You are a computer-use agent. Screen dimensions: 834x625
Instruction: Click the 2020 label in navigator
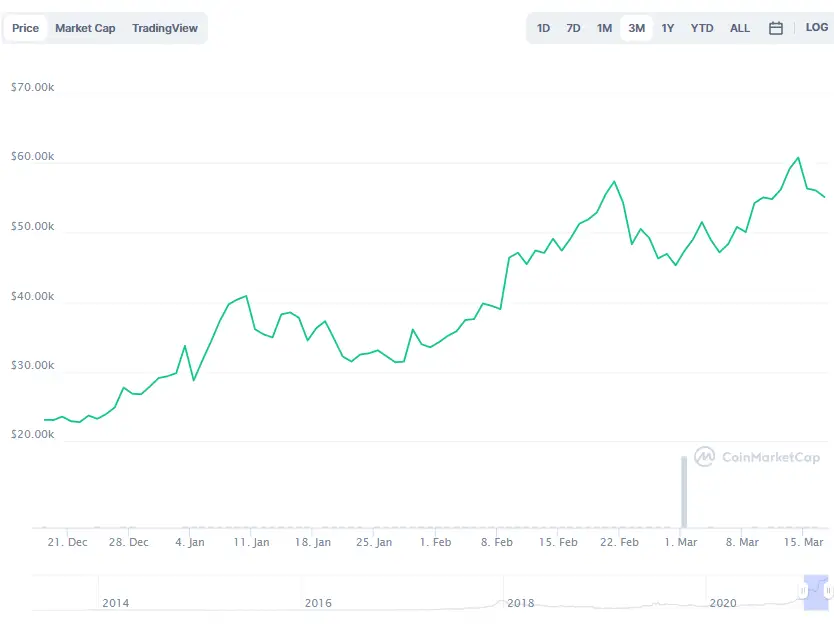pos(723,603)
